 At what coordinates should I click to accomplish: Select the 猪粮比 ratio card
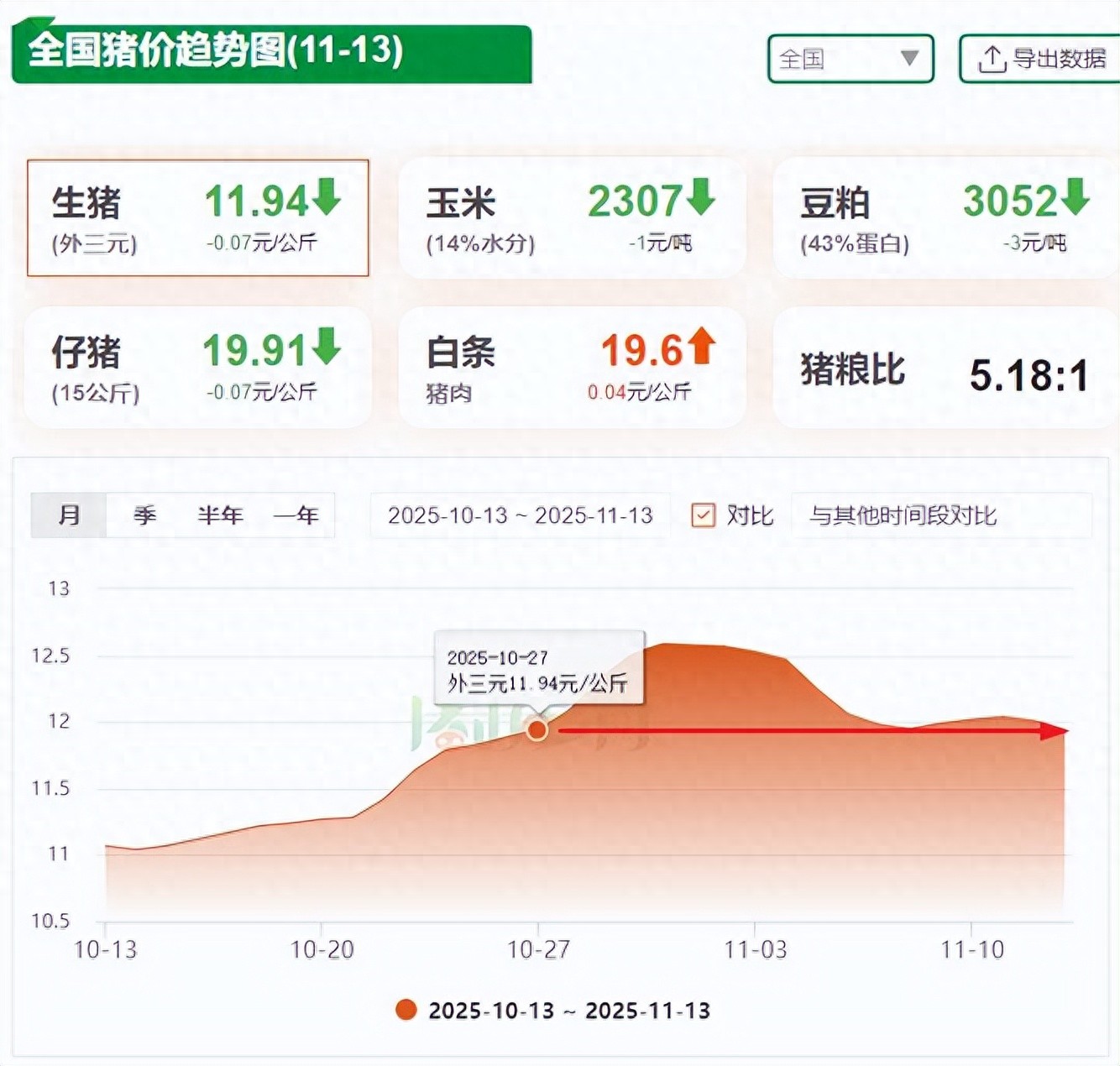tap(944, 368)
